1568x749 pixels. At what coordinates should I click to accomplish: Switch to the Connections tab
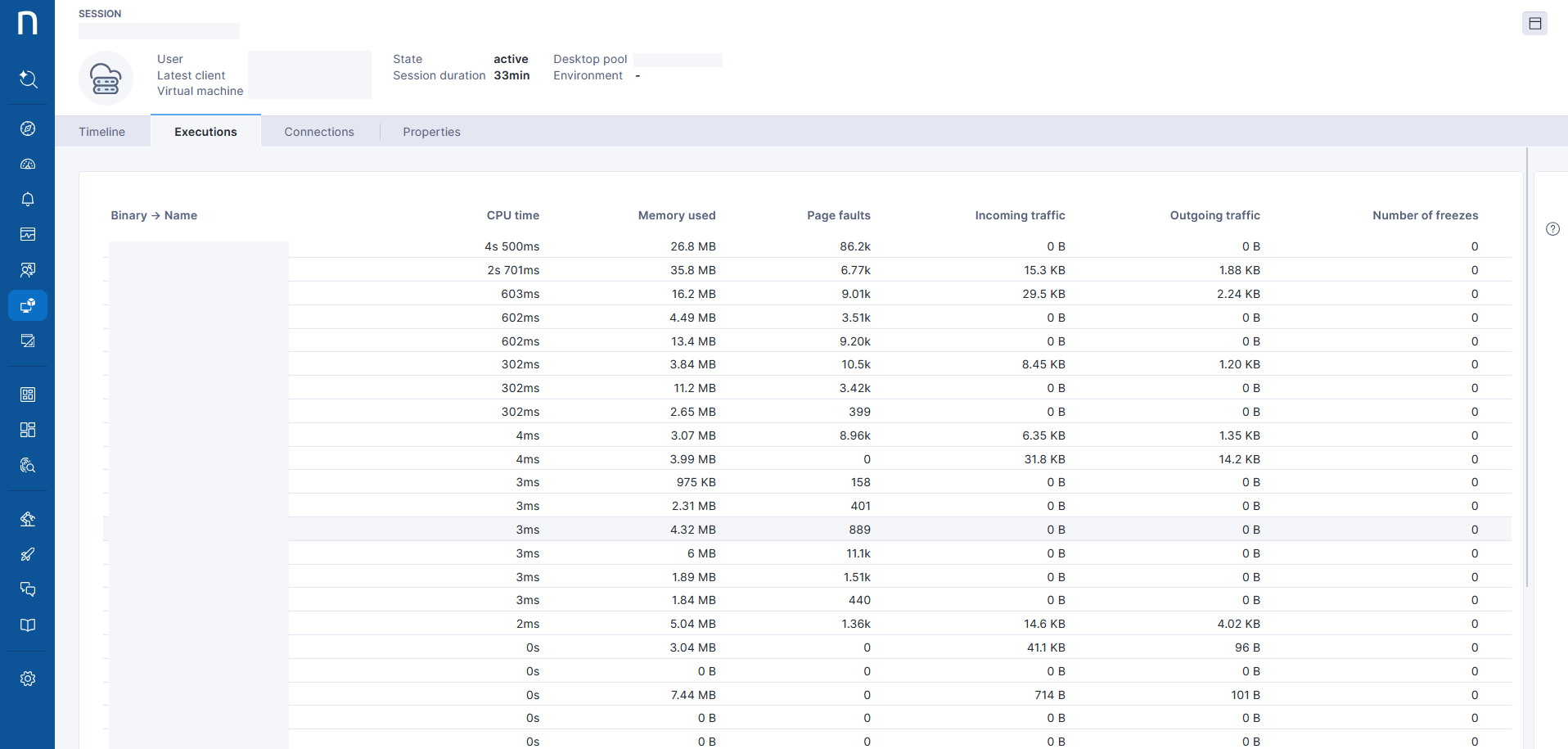coord(319,132)
